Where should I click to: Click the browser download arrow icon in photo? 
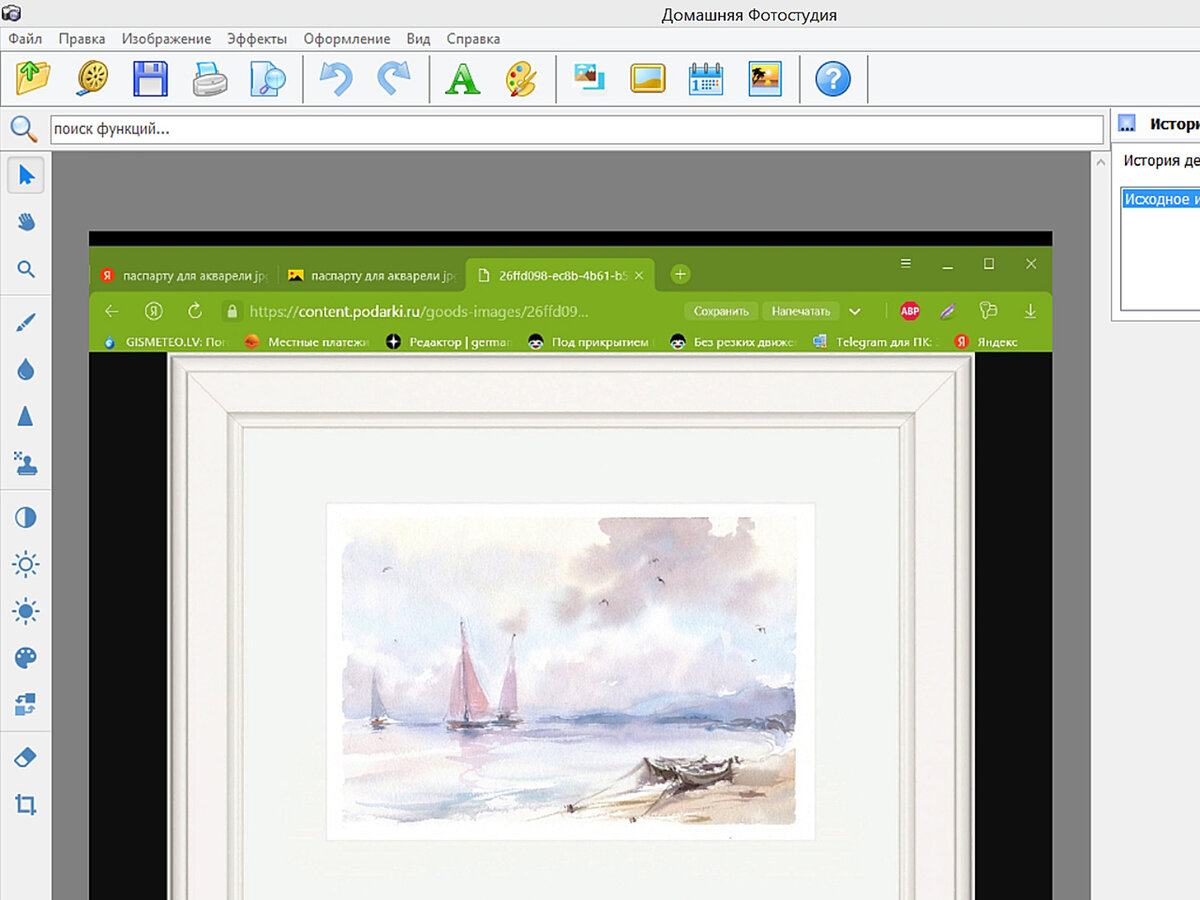tap(1030, 311)
